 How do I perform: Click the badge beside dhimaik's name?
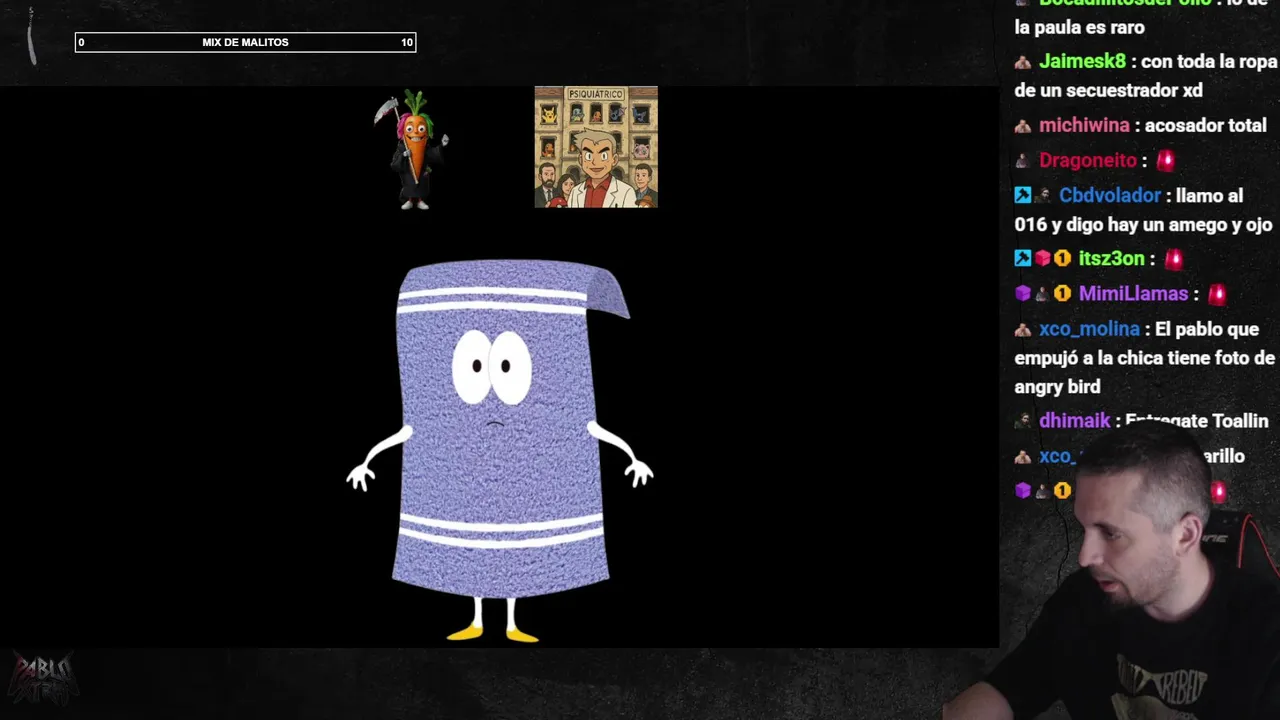(x=1022, y=421)
